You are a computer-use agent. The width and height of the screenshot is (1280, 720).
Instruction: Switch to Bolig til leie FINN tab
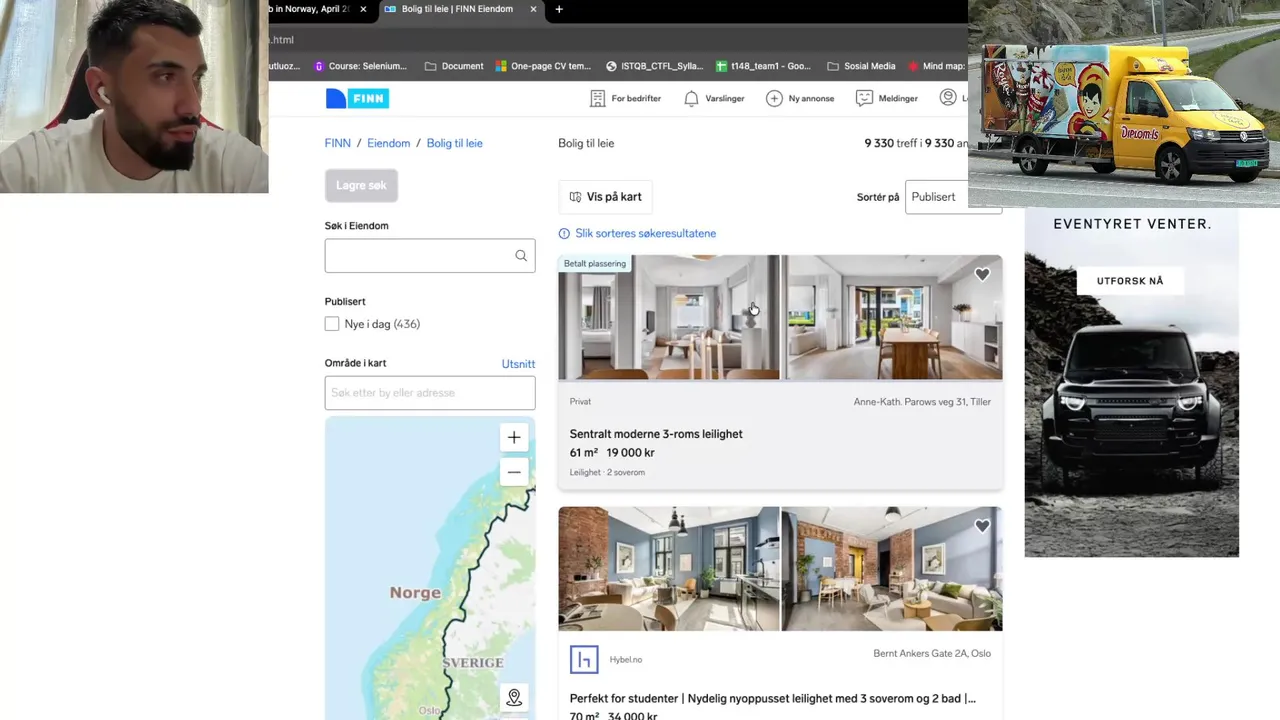456,9
